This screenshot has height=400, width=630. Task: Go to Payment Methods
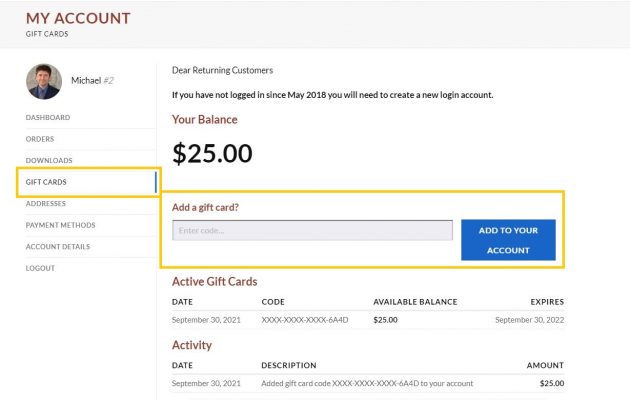[61, 225]
